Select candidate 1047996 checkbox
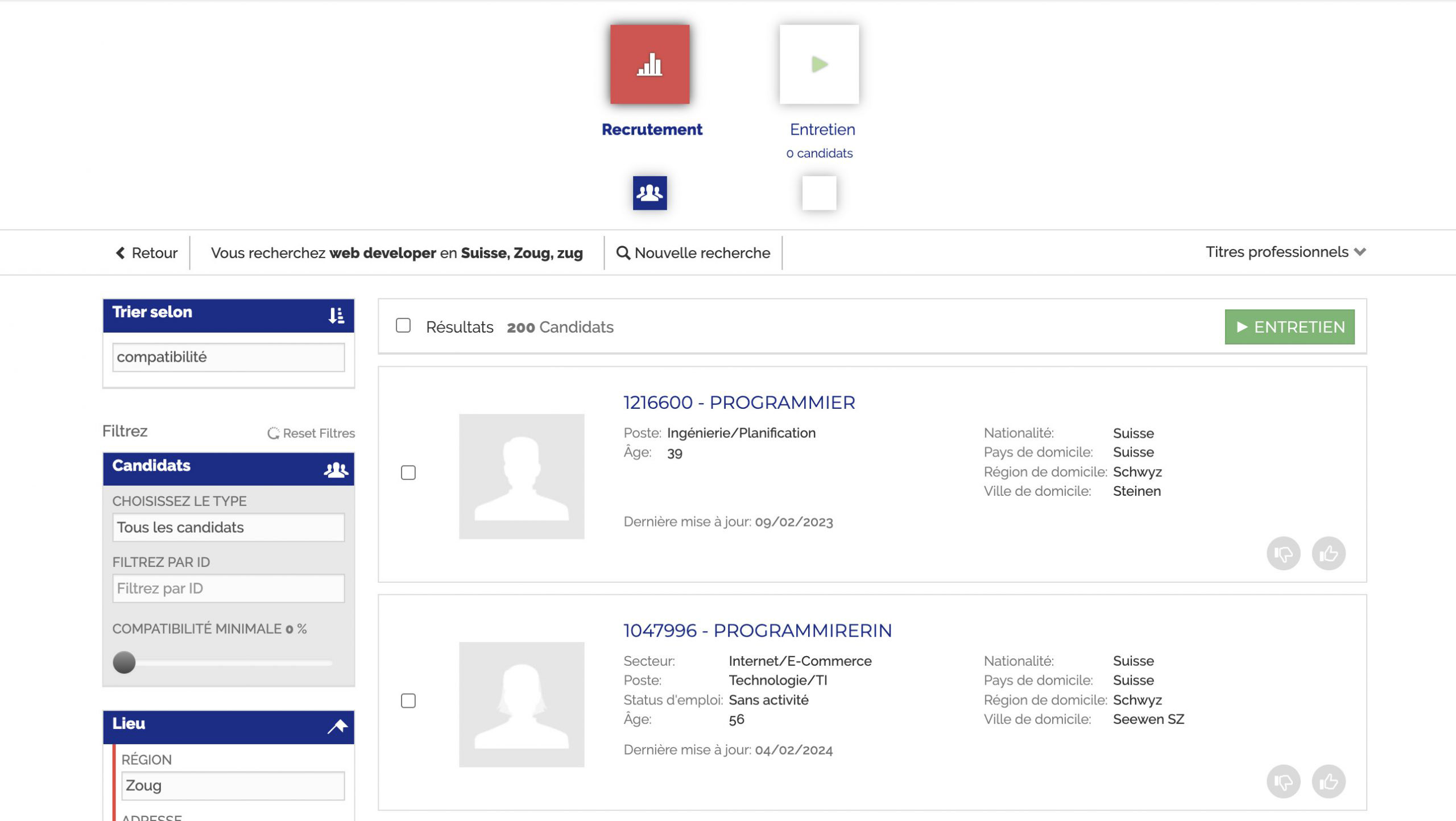 tap(408, 701)
